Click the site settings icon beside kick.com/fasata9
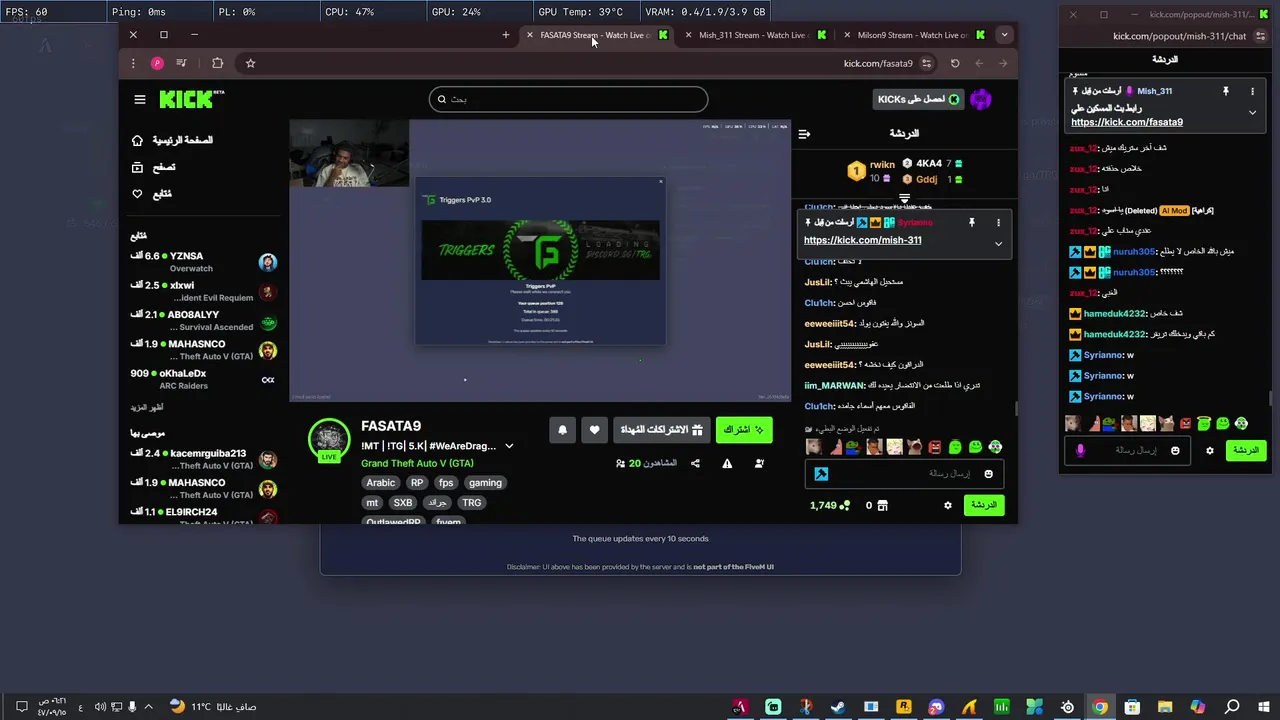This screenshot has width=1280, height=720. (926, 63)
